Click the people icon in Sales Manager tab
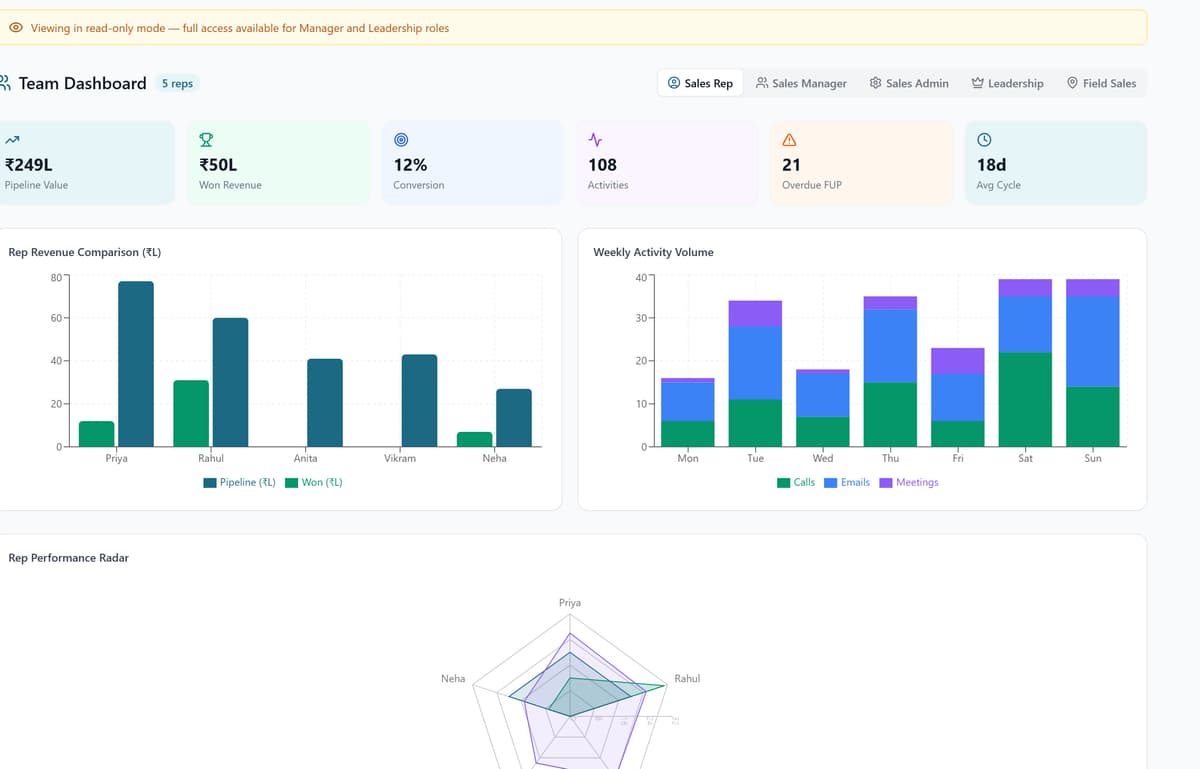 point(762,83)
